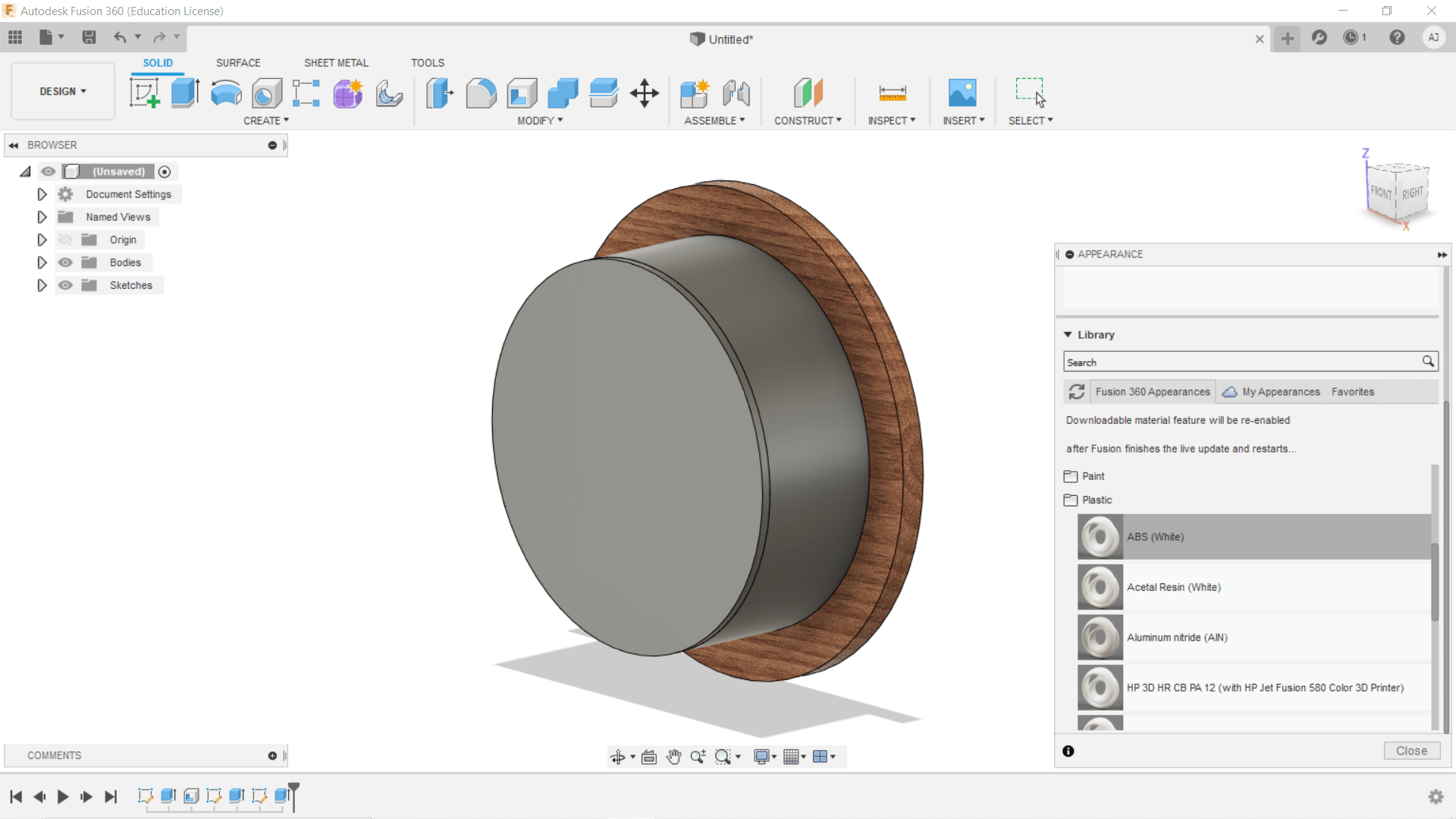Hide the Bodies folder visibility
This screenshot has width=1456, height=819.
tap(66, 262)
